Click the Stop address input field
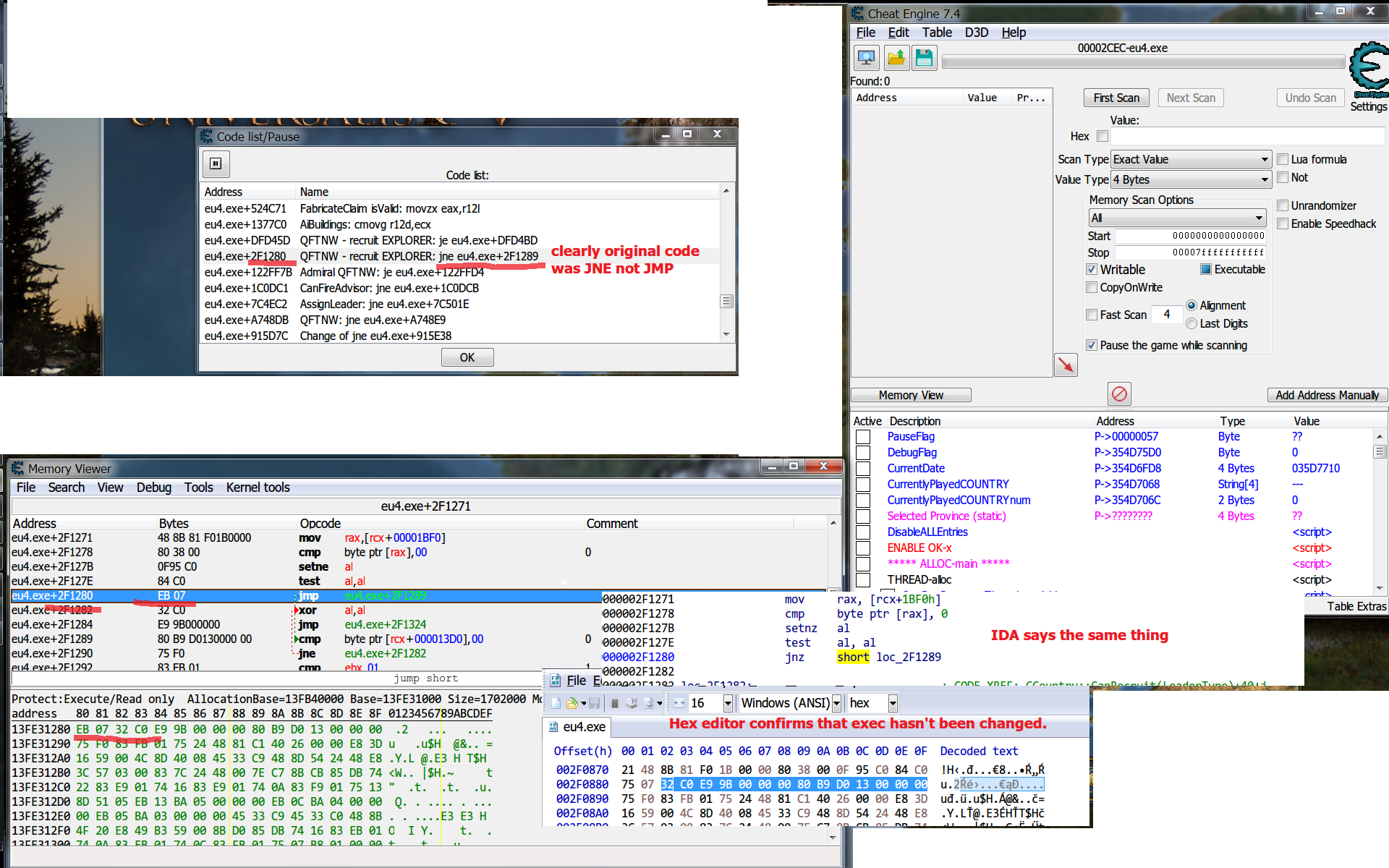The width and height of the screenshot is (1389, 868). click(x=1191, y=252)
